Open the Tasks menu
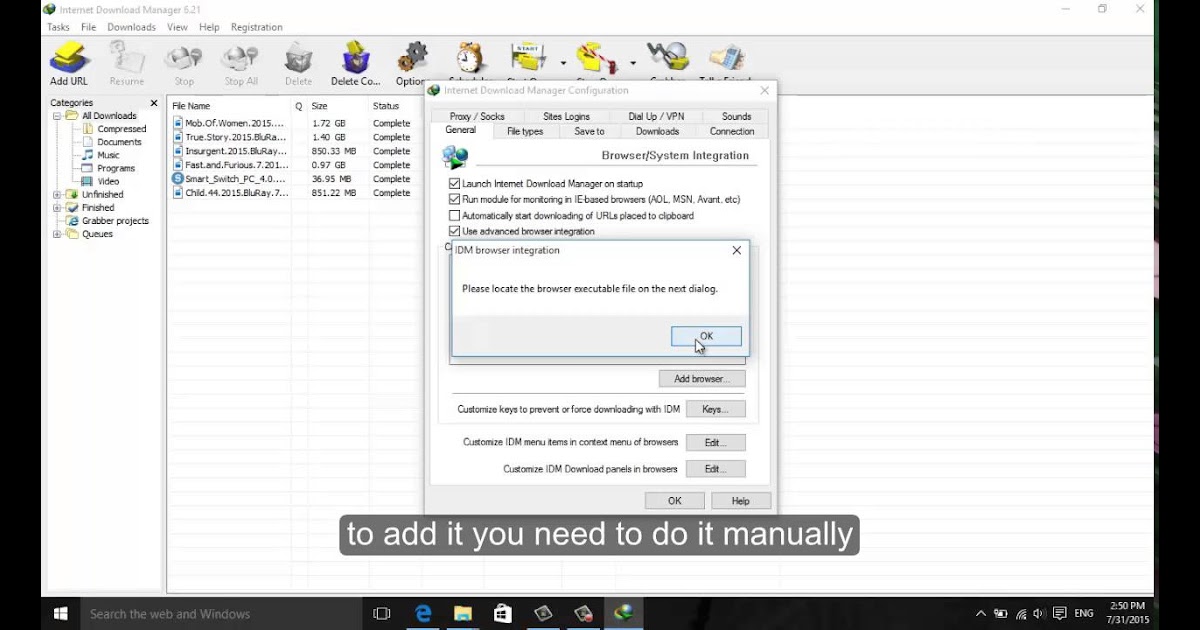Screen dimensions: 1200x630 [58, 27]
